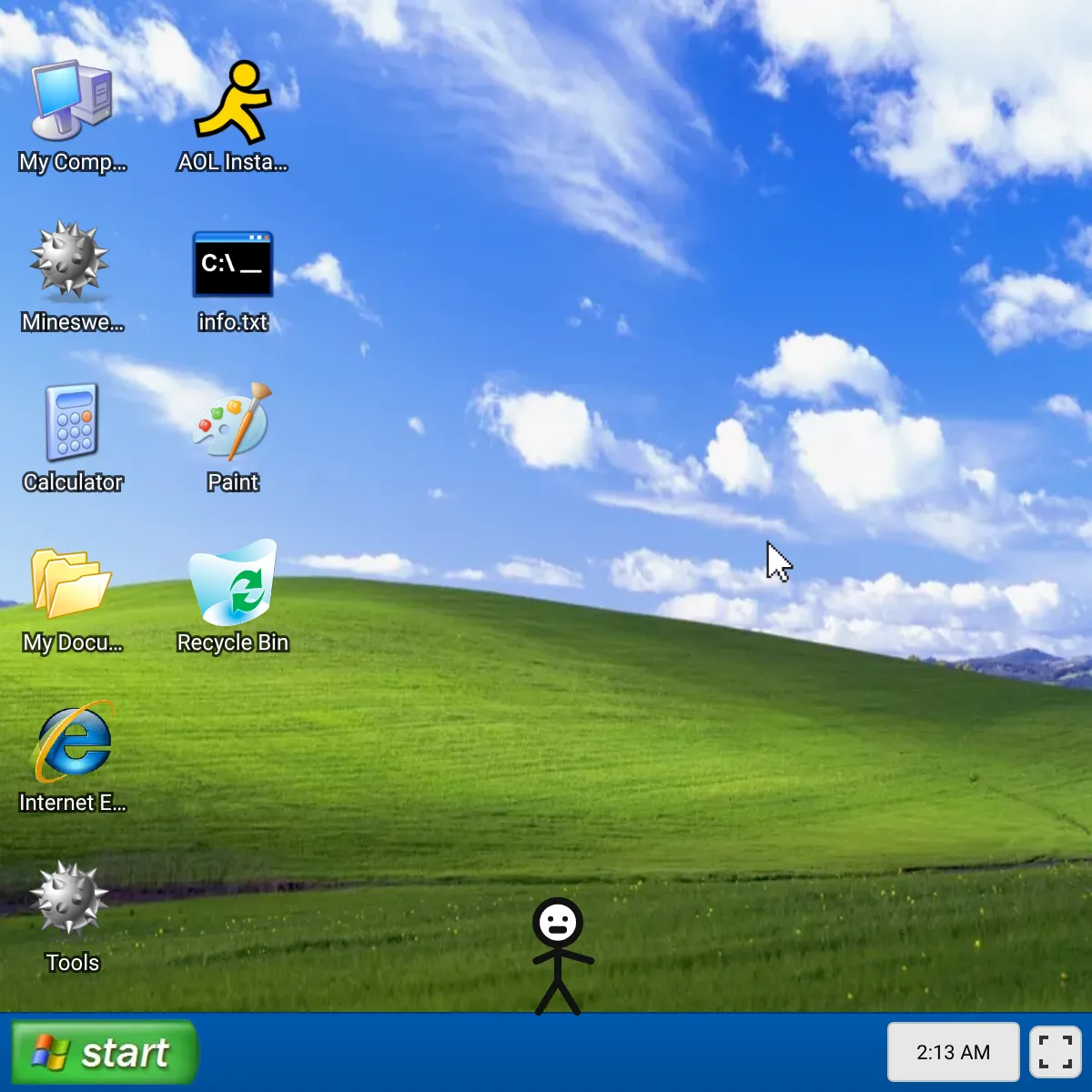Screen dimensions: 1092x1092
Task: Click the "Calculator" text label
Action: tap(73, 482)
